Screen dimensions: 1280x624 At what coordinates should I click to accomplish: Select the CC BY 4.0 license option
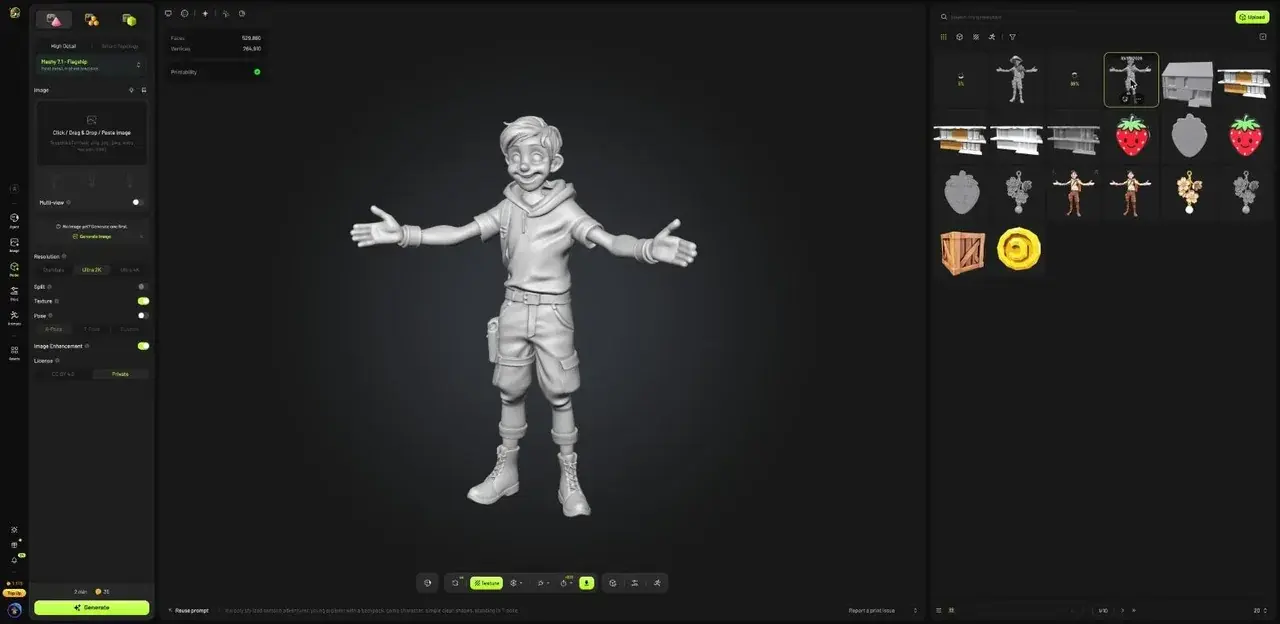[x=63, y=374]
